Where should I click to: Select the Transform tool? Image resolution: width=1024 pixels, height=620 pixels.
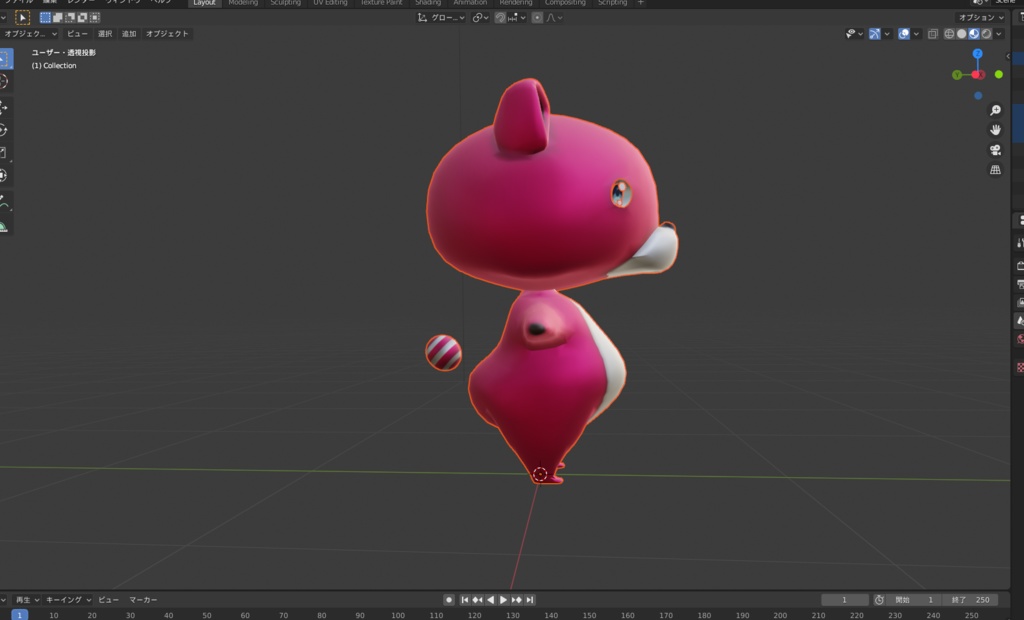(x=5, y=175)
